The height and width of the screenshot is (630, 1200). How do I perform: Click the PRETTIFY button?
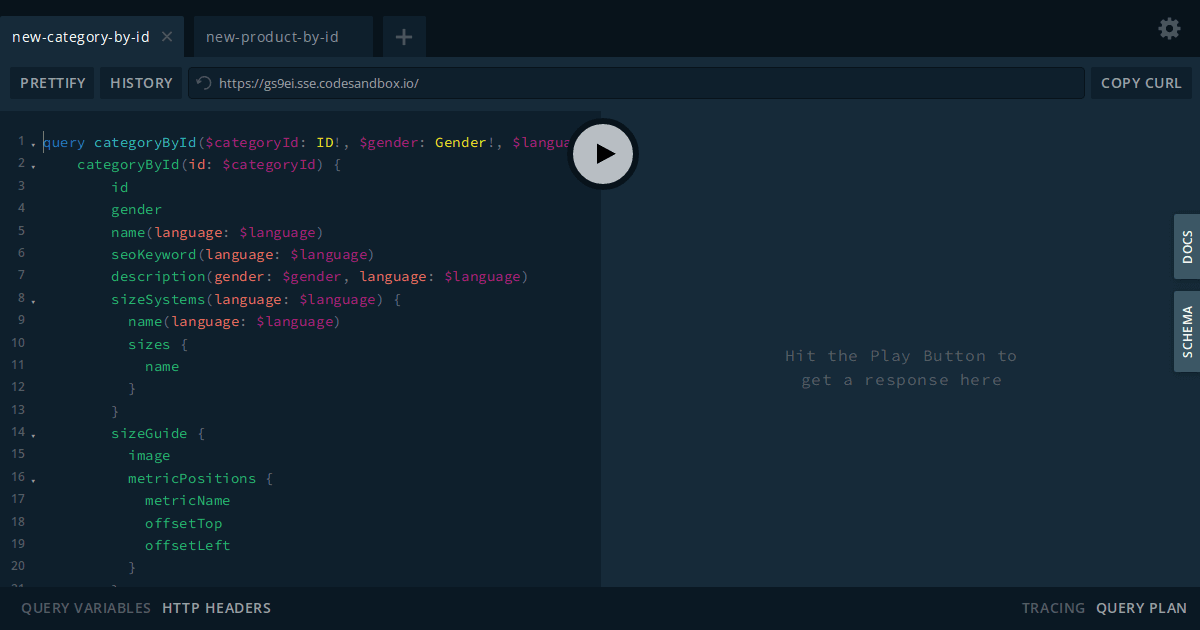[52, 83]
